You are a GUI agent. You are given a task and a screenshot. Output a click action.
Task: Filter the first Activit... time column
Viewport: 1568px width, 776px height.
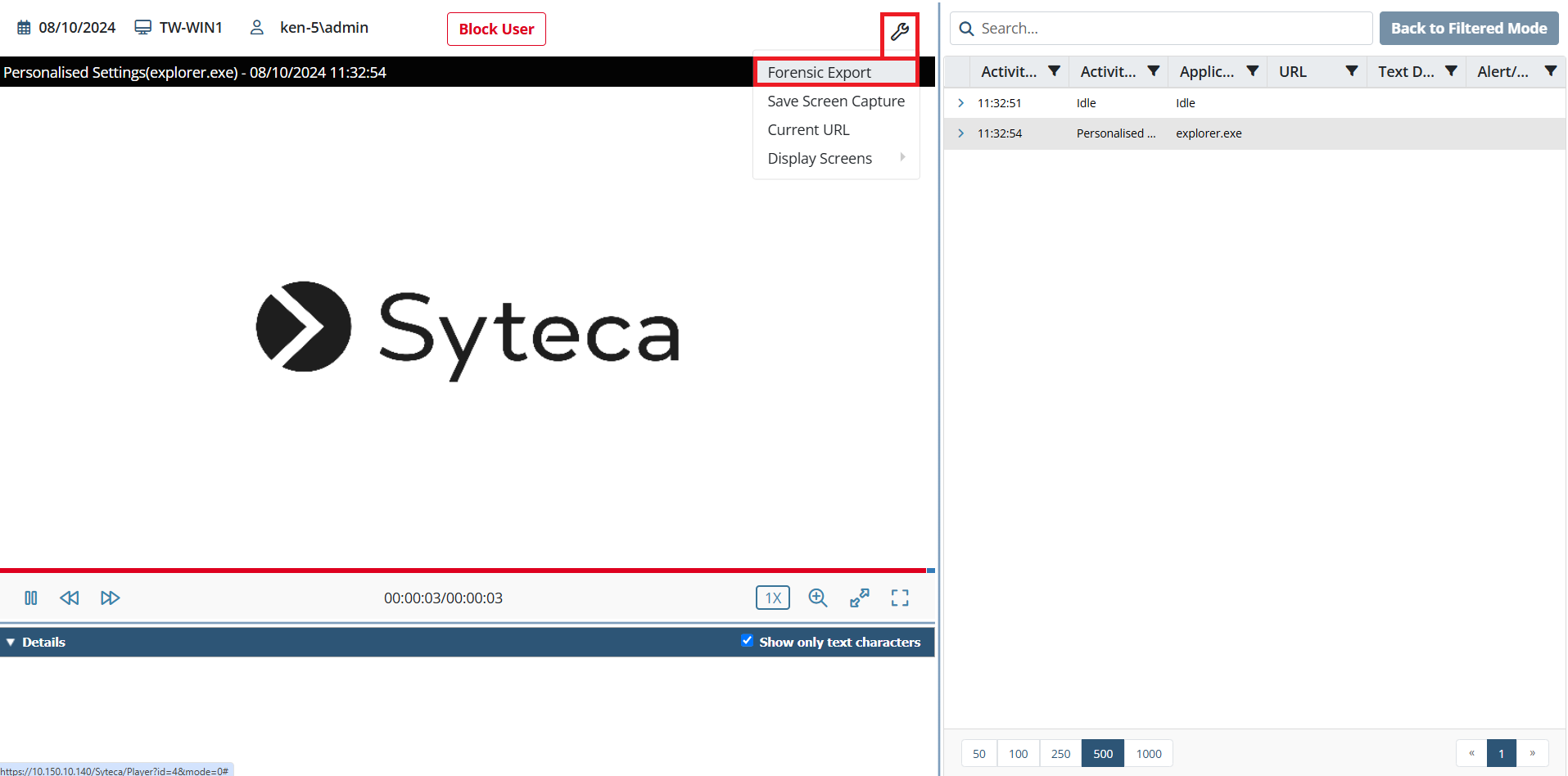tap(1054, 71)
